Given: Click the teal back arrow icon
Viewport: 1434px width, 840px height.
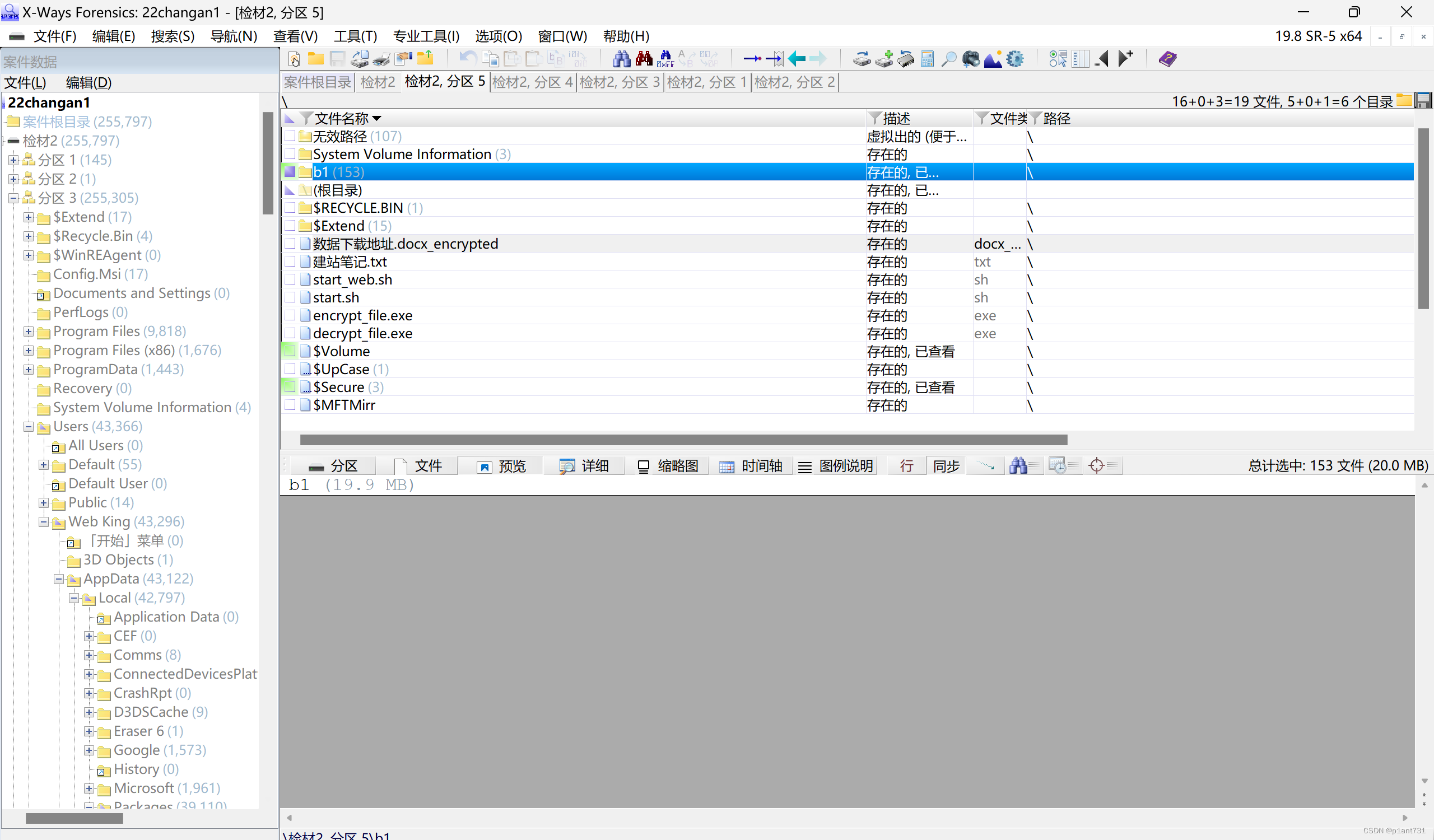Looking at the screenshot, I should coord(796,59).
